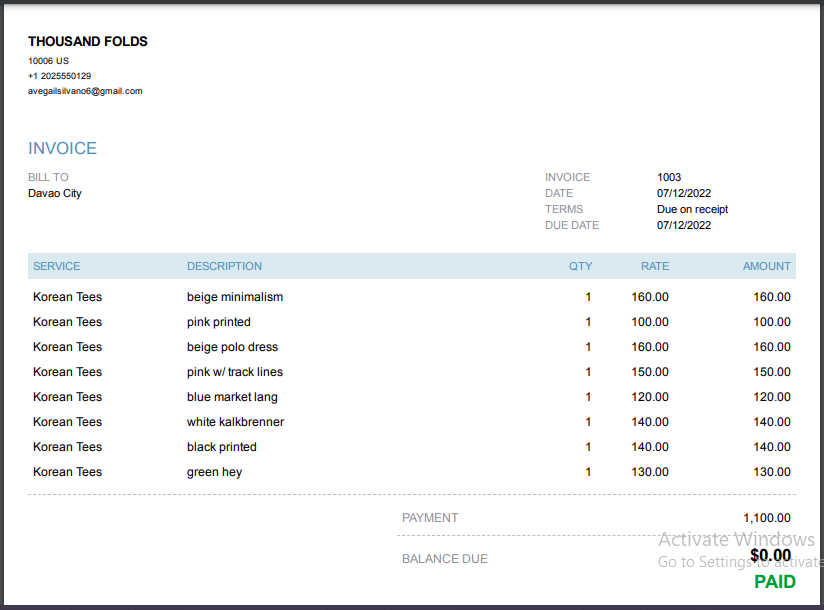Viewport: 824px width, 610px height.
Task: Select the white kalkbrenner description
Action: click(235, 422)
